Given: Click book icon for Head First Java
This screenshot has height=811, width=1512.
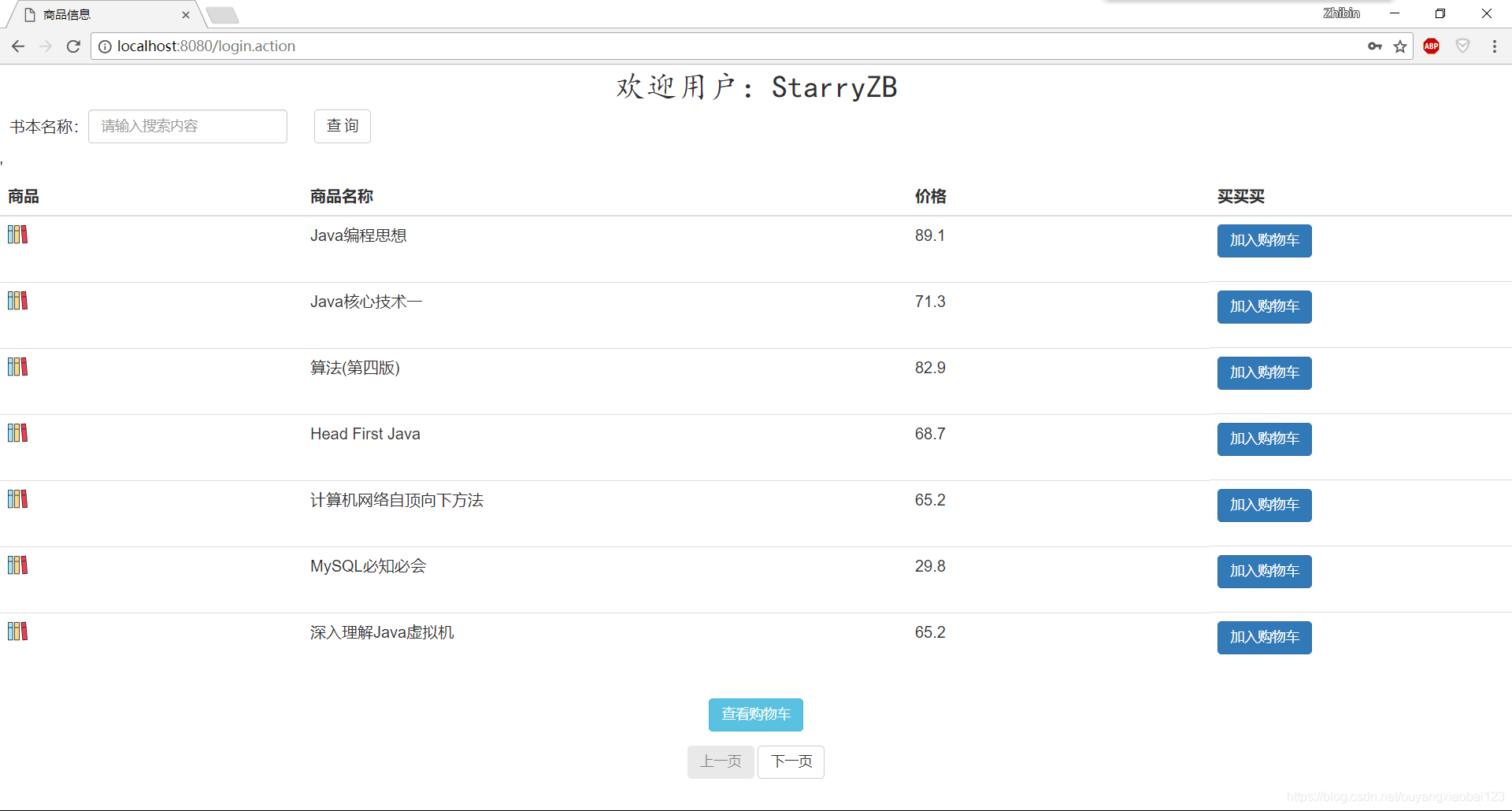Looking at the screenshot, I should pyautogui.click(x=17, y=433).
